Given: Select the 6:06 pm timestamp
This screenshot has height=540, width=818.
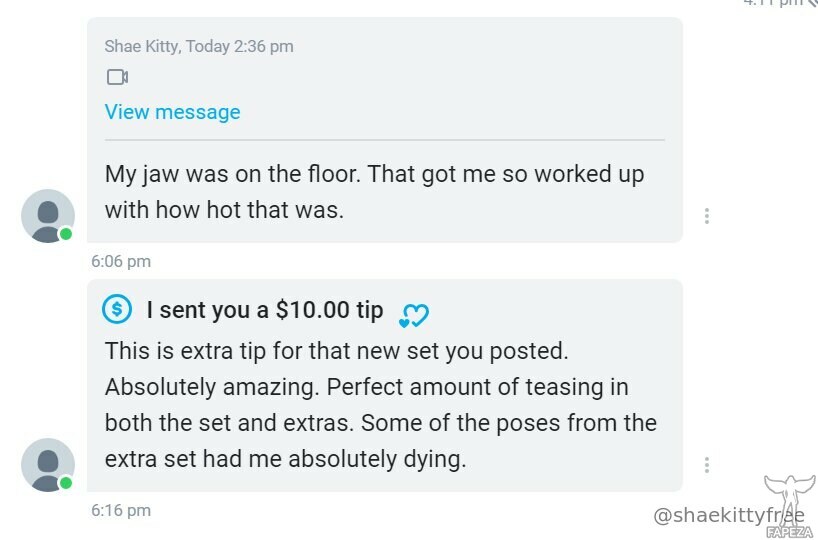Looking at the screenshot, I should point(121,261).
